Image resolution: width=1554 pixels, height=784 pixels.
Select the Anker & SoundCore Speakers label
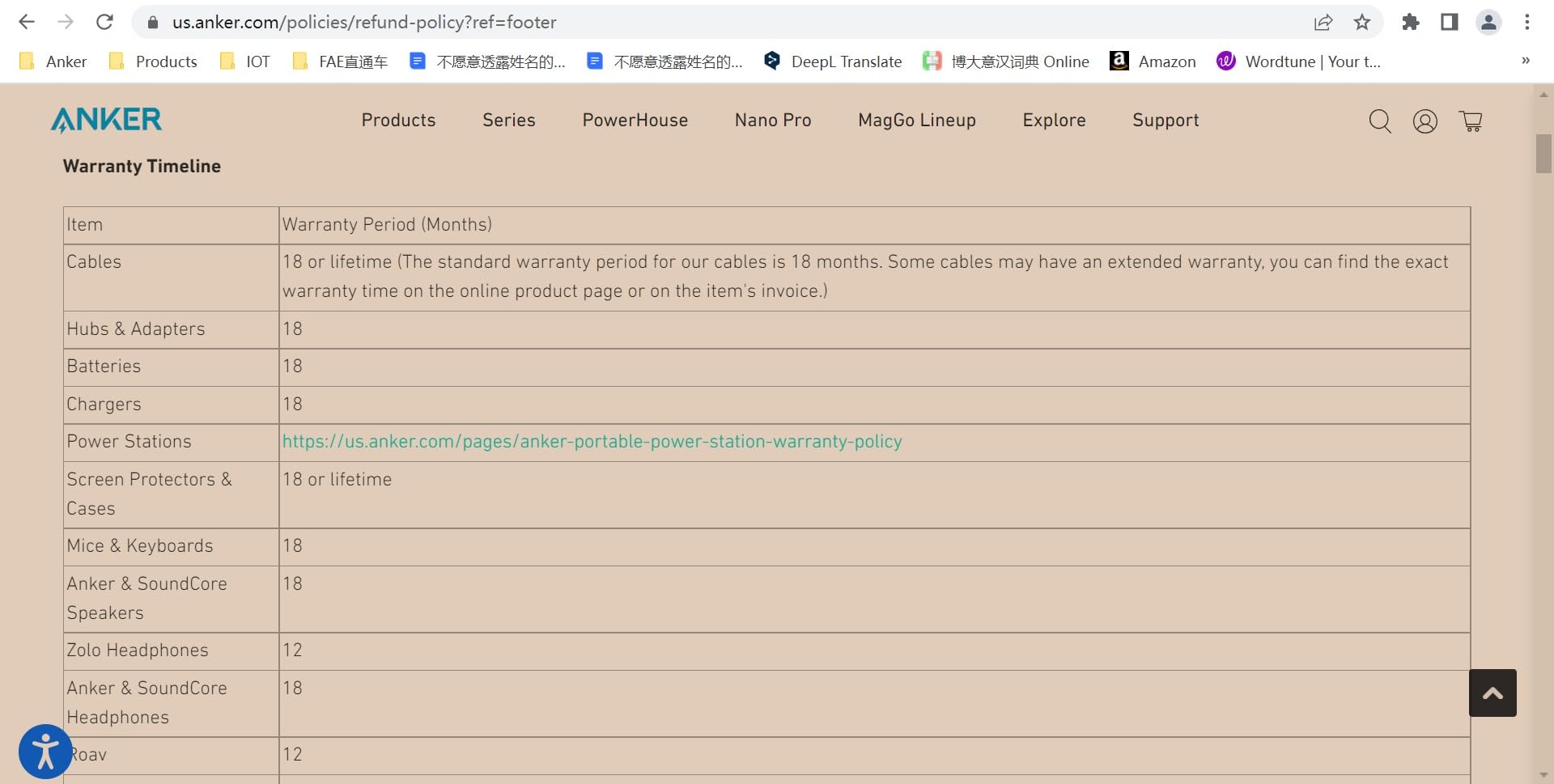point(146,599)
